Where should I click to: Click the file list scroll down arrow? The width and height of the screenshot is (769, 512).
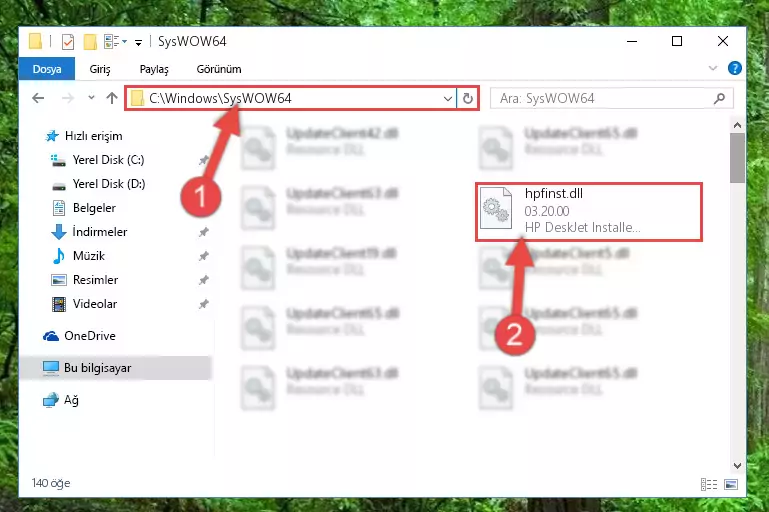click(737, 465)
